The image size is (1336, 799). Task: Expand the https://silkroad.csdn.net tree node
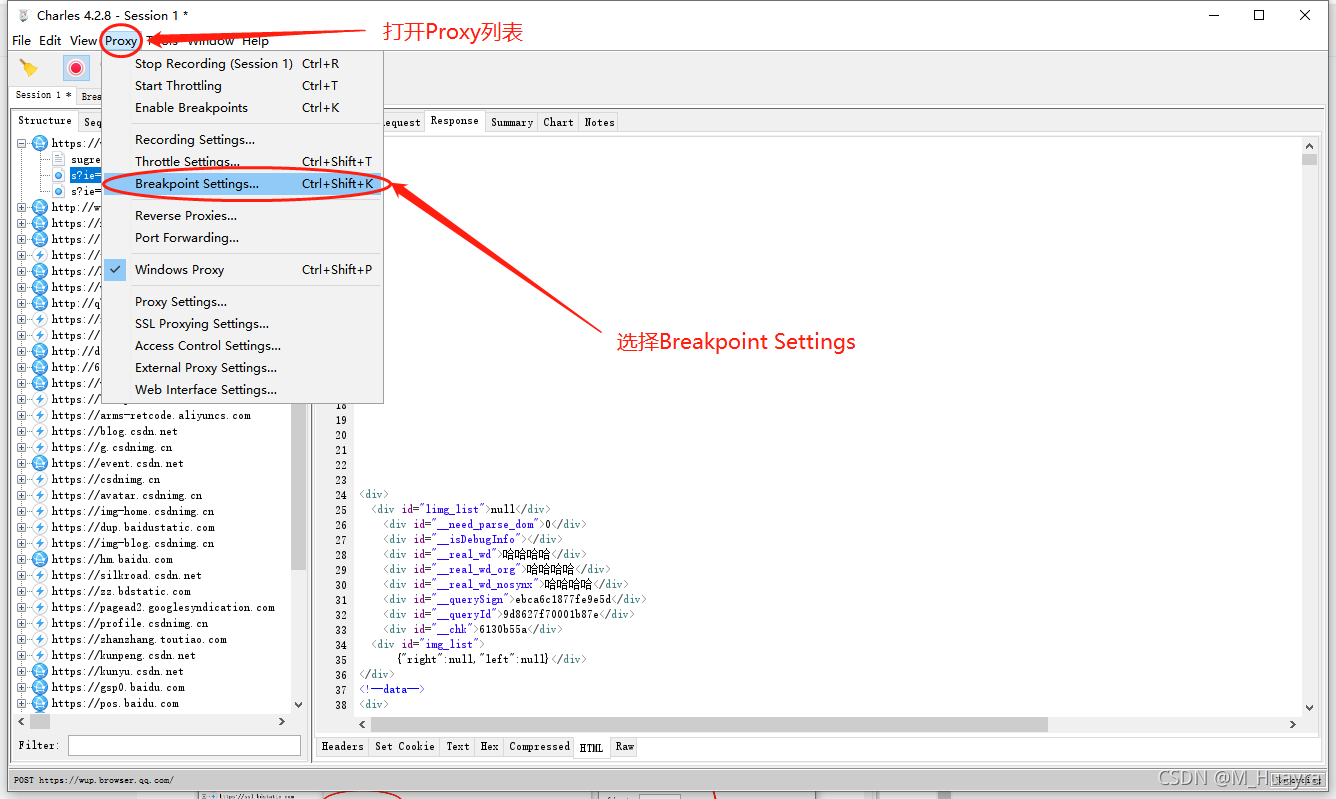[x=22, y=575]
